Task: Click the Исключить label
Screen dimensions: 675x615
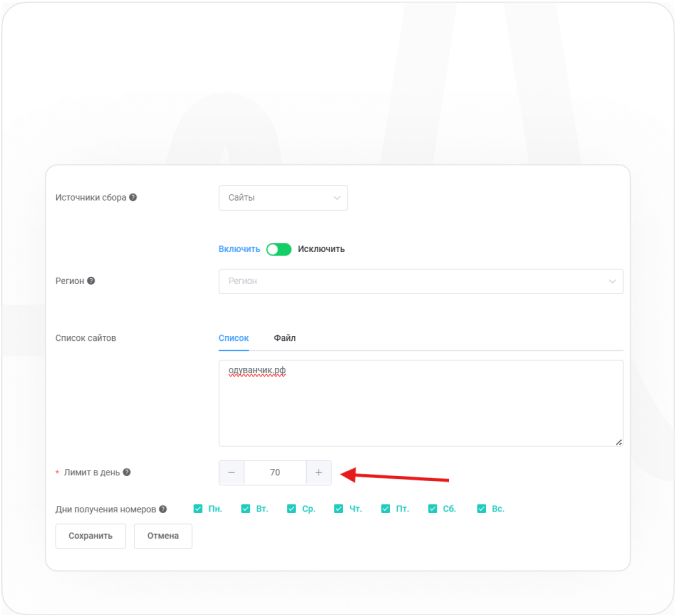Action: click(x=321, y=249)
